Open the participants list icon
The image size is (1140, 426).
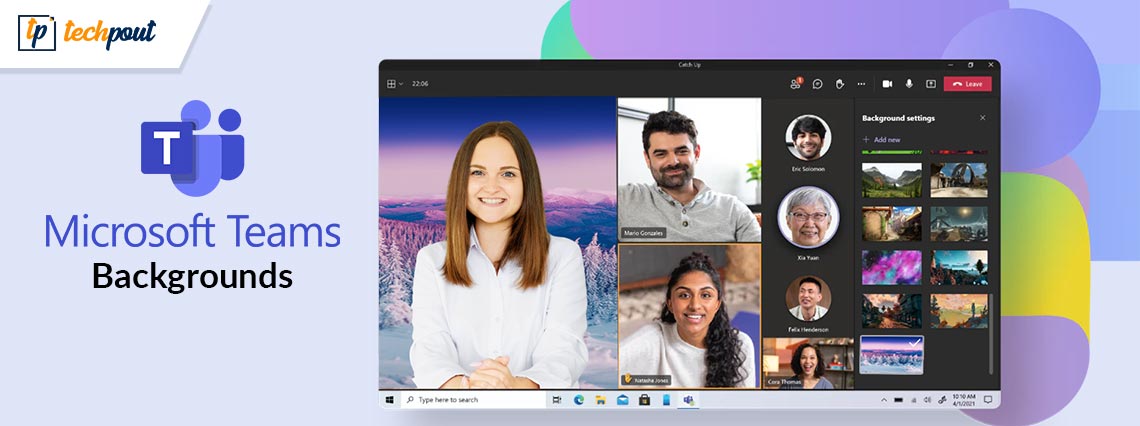795,84
